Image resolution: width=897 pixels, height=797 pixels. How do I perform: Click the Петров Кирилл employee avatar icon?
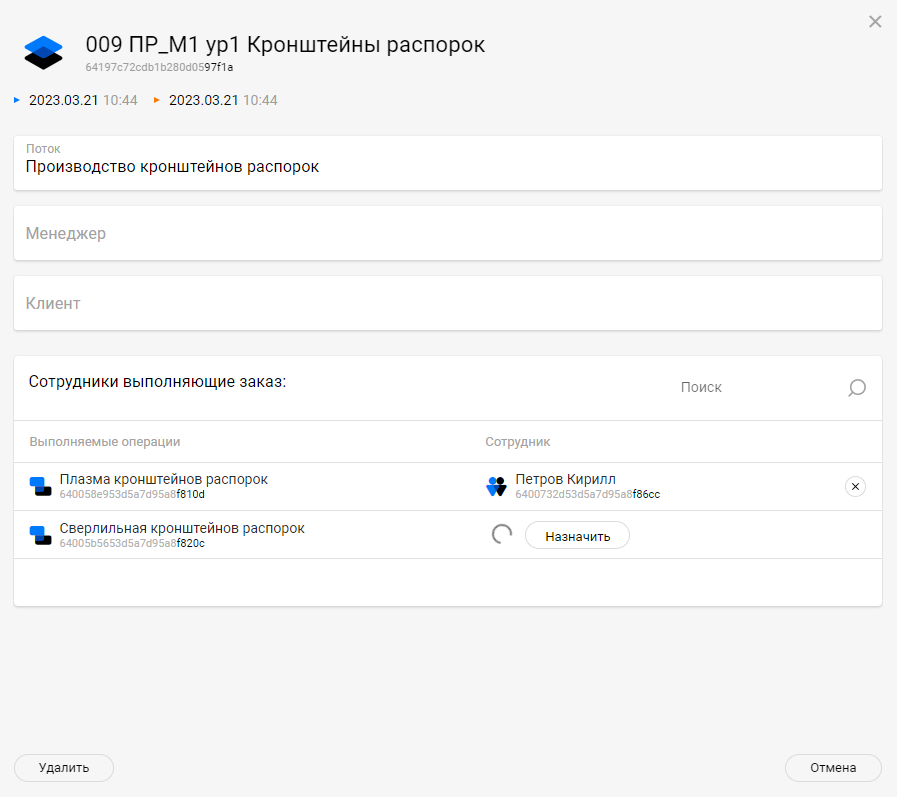(x=497, y=486)
